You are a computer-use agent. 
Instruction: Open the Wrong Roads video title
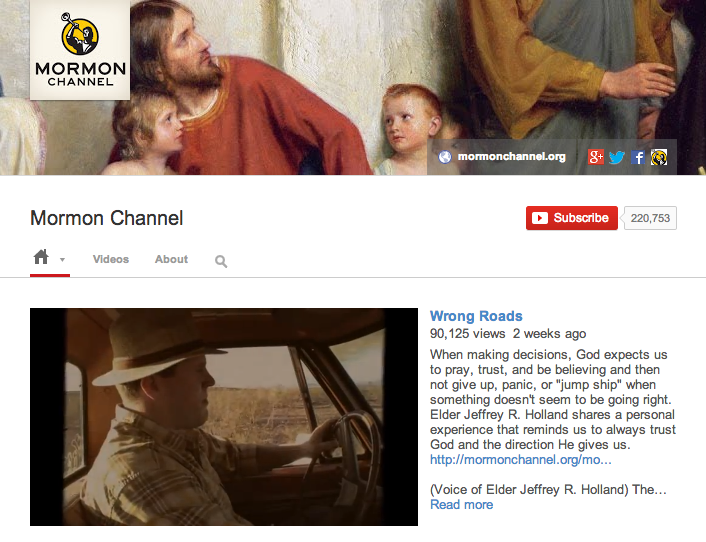click(476, 316)
